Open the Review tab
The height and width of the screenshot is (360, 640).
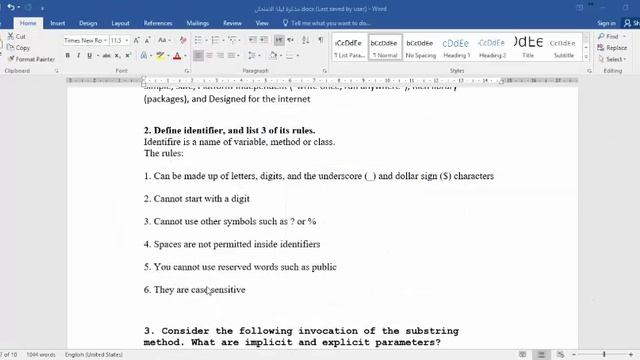[x=233, y=23]
